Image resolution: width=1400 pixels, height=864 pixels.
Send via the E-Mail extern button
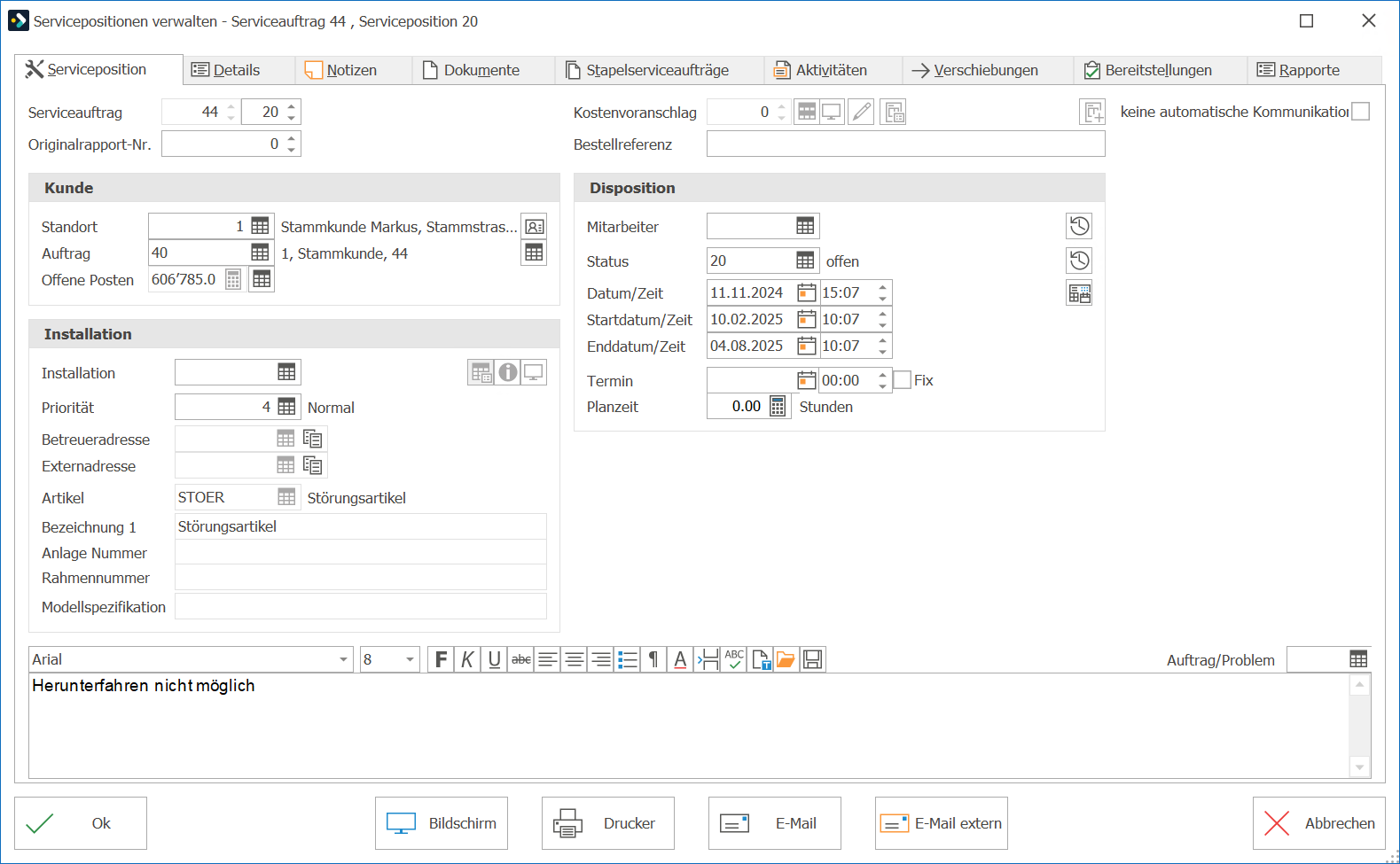pyautogui.click(x=942, y=823)
